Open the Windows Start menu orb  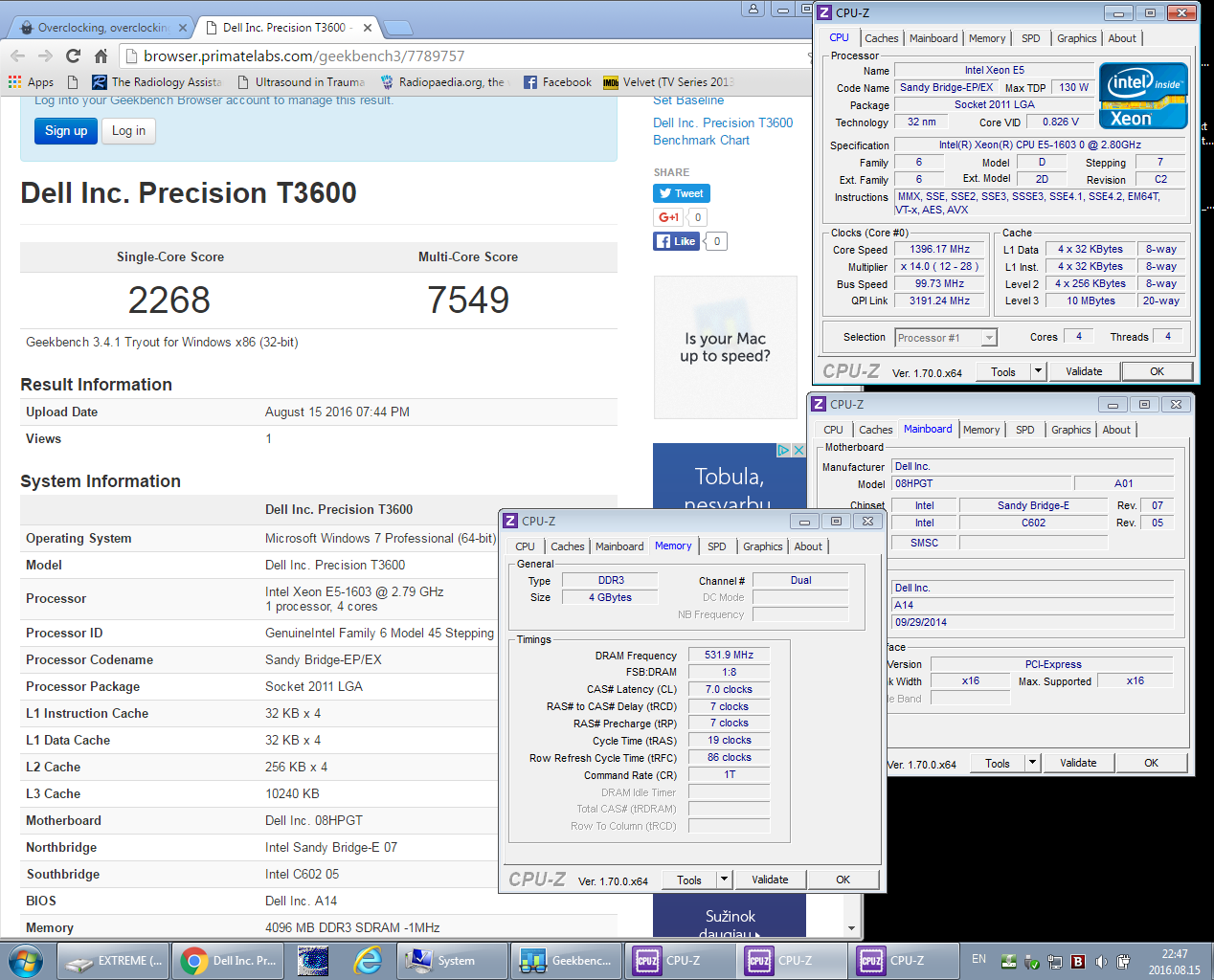tap(26, 960)
